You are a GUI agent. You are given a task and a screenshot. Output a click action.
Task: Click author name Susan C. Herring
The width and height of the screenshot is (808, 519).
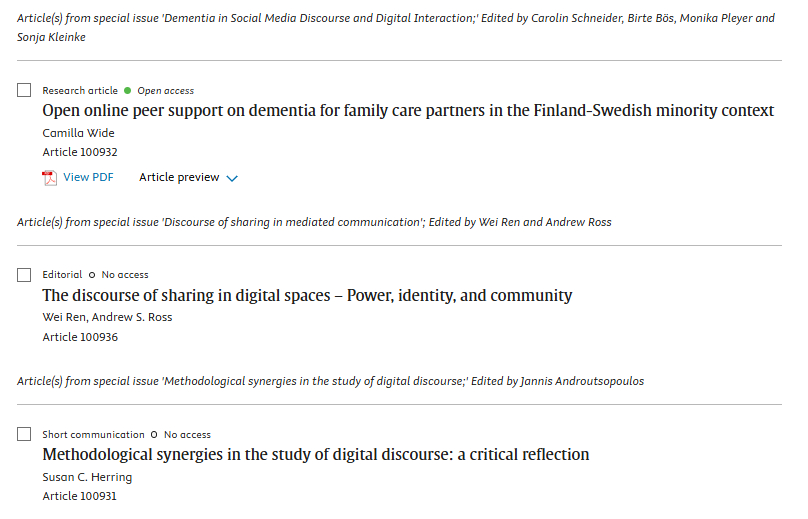(87, 477)
